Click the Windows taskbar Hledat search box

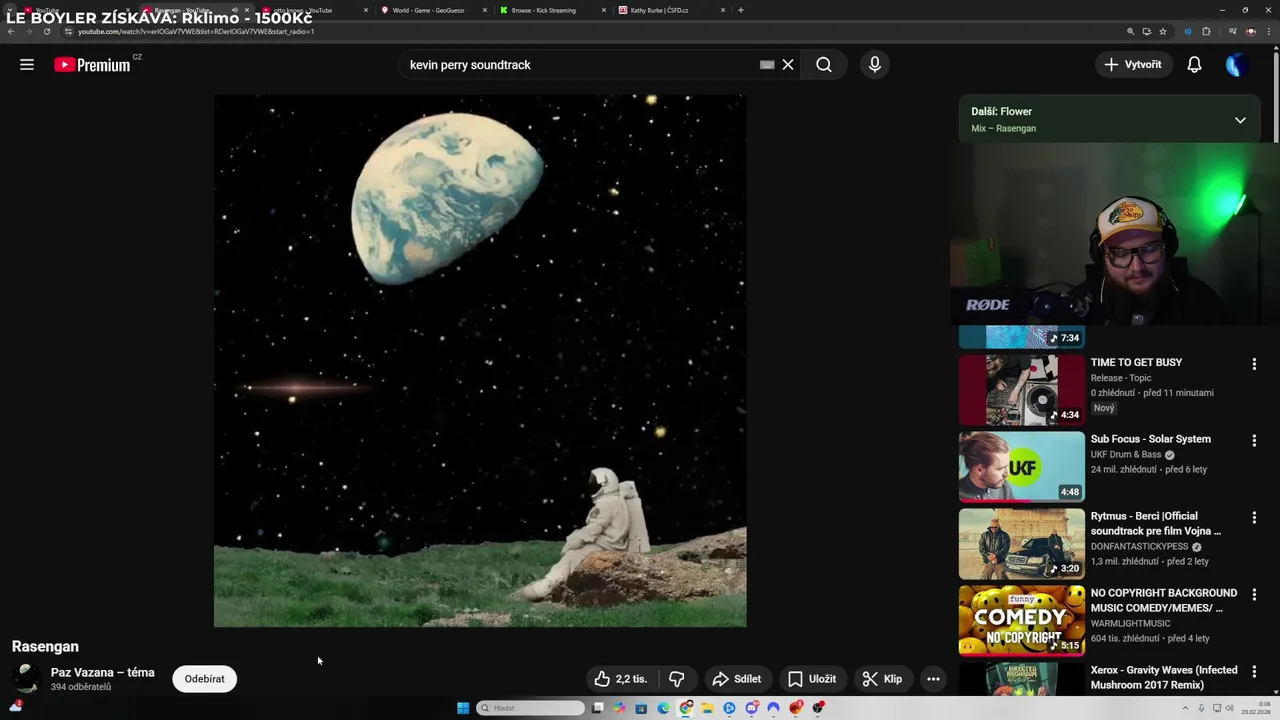coord(530,708)
